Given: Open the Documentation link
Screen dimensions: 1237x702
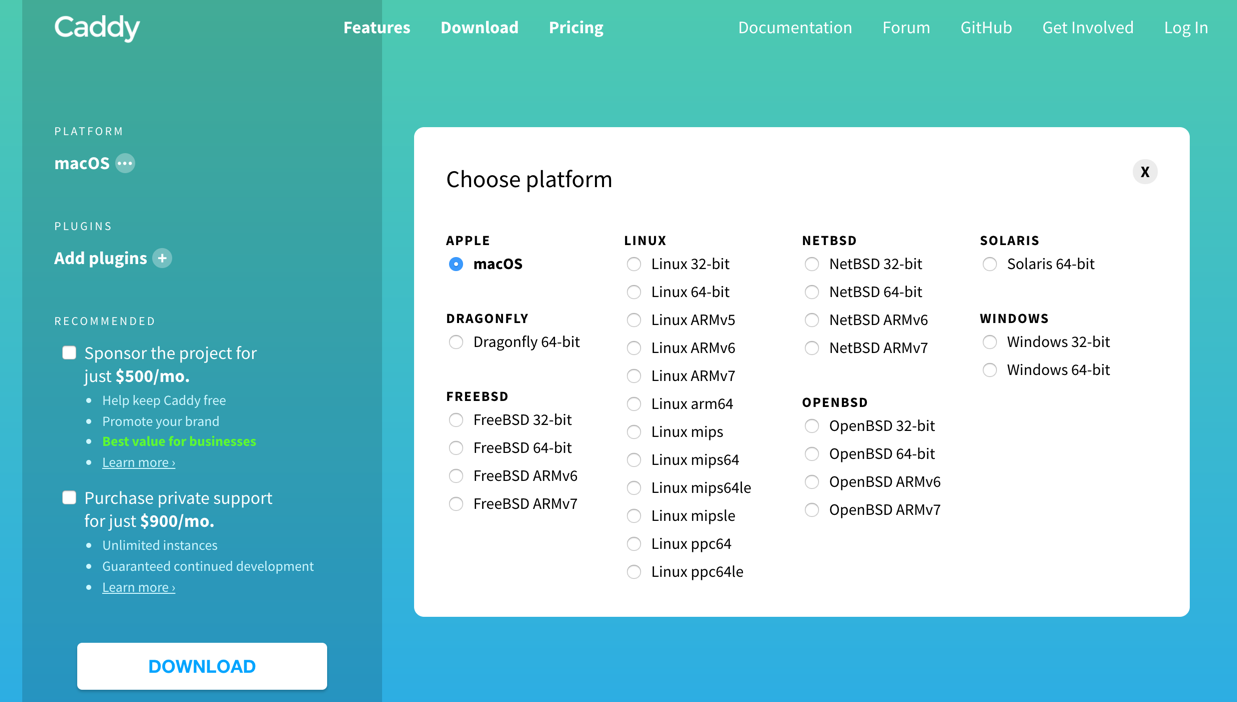Looking at the screenshot, I should coord(795,28).
